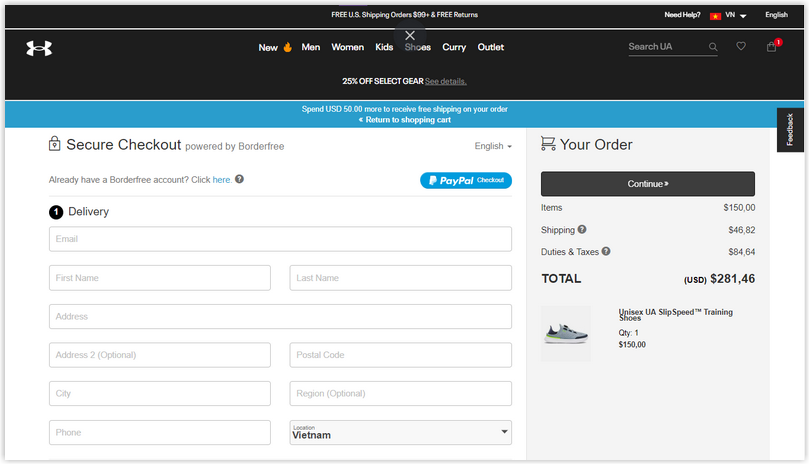
Task: Open the Outlet menu
Action: tap(491, 47)
